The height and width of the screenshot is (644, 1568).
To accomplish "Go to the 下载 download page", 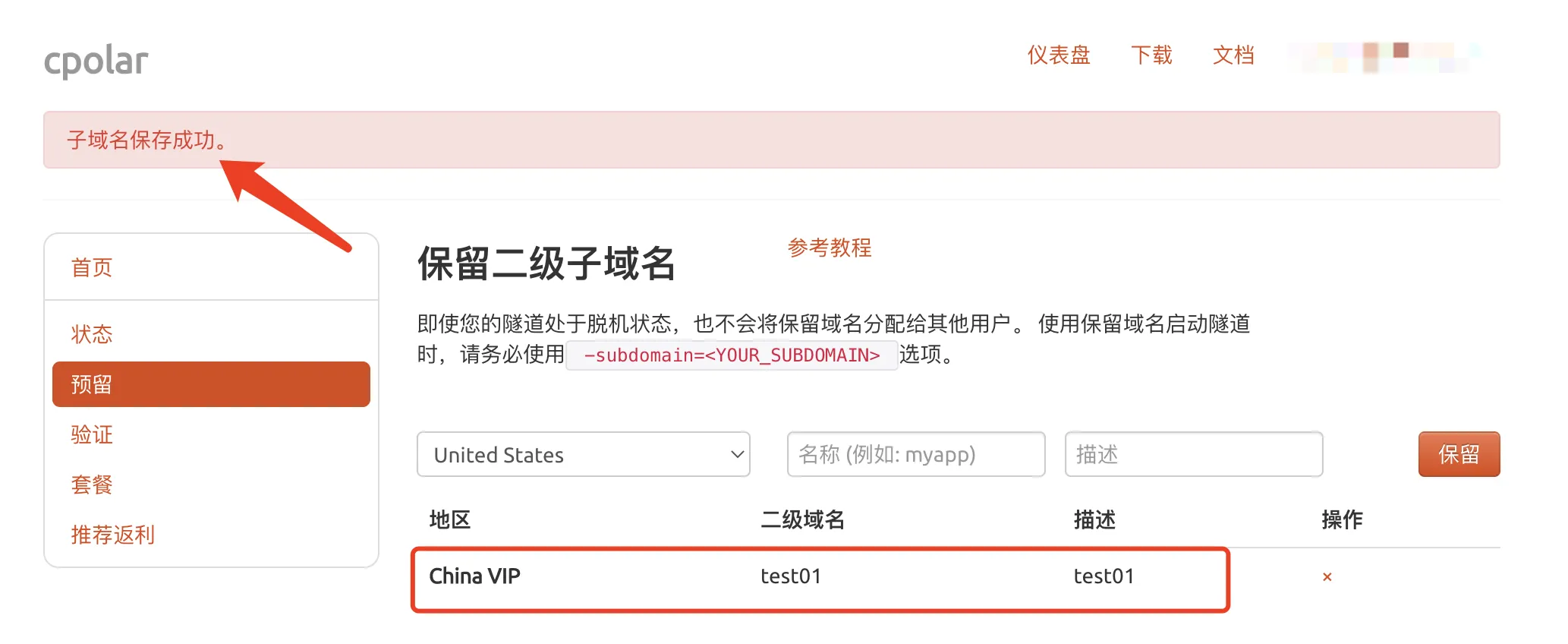I will pyautogui.click(x=1151, y=55).
